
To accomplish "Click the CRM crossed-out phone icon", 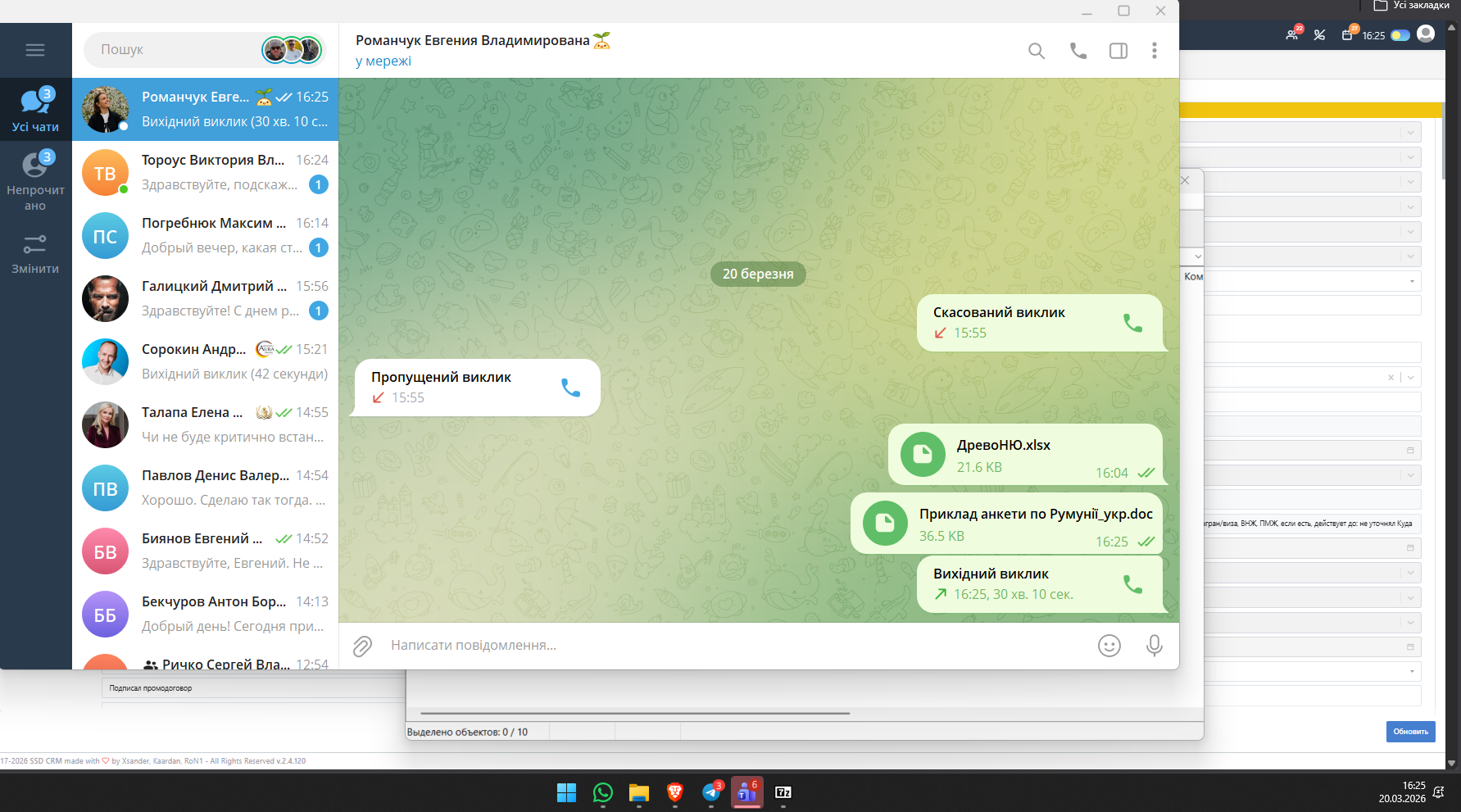I will pyautogui.click(x=1319, y=35).
